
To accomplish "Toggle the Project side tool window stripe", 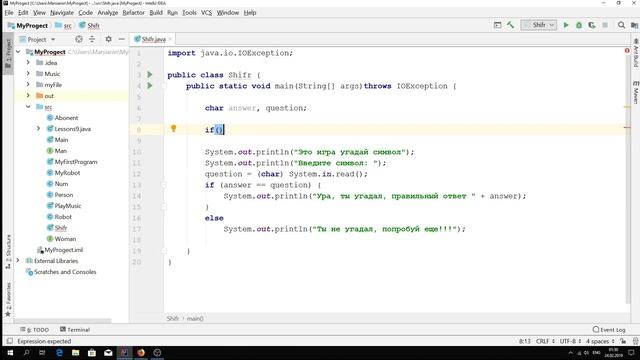I will [x=8, y=53].
